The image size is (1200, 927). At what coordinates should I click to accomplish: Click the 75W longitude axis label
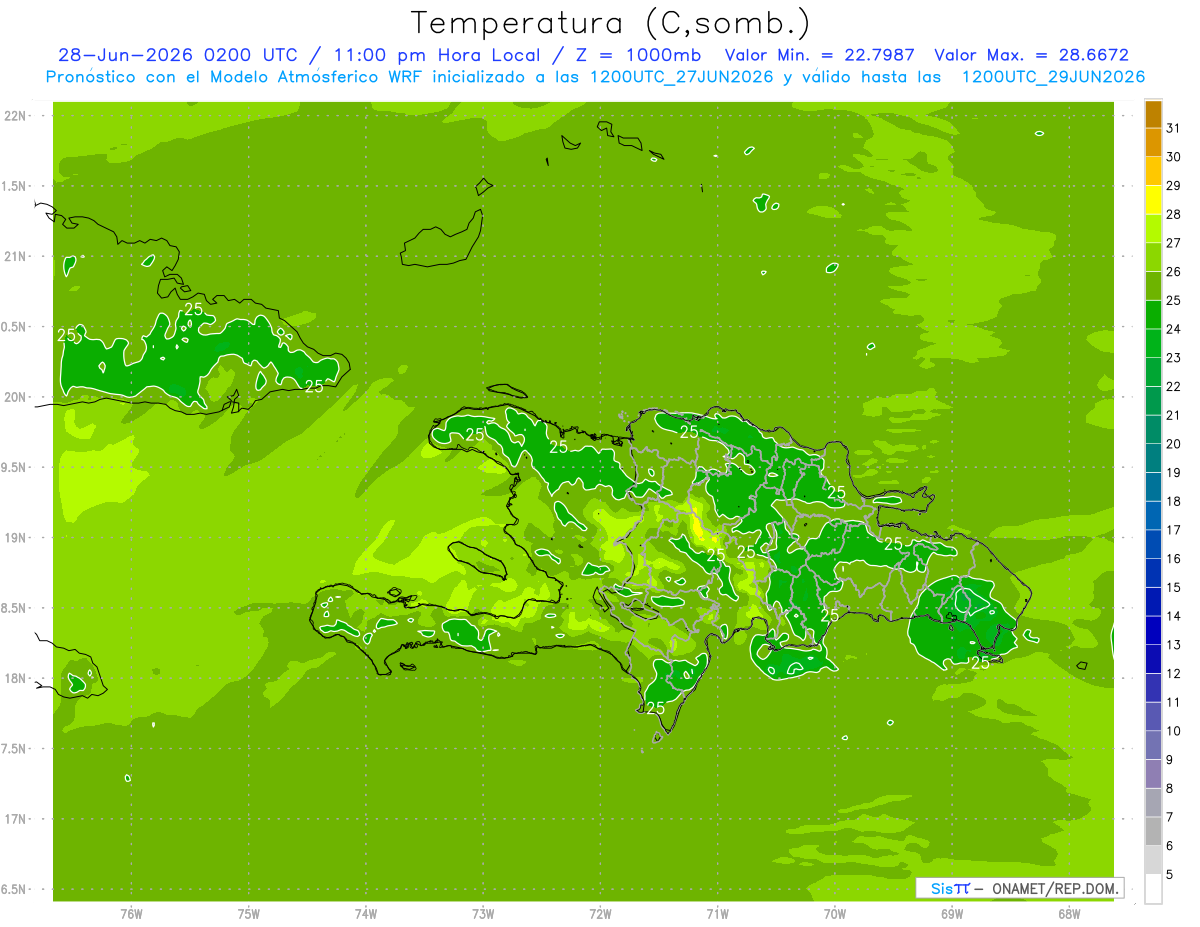pyautogui.click(x=249, y=914)
